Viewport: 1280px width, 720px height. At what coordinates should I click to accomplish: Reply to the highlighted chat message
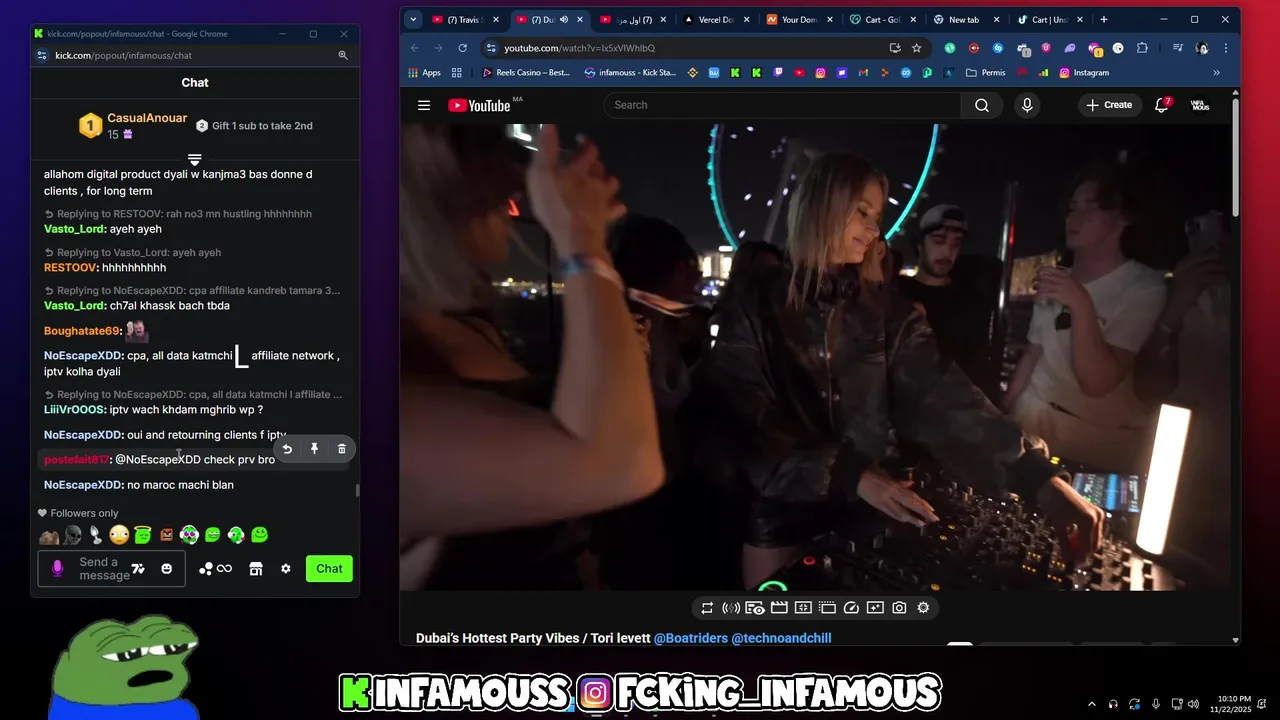click(x=287, y=449)
